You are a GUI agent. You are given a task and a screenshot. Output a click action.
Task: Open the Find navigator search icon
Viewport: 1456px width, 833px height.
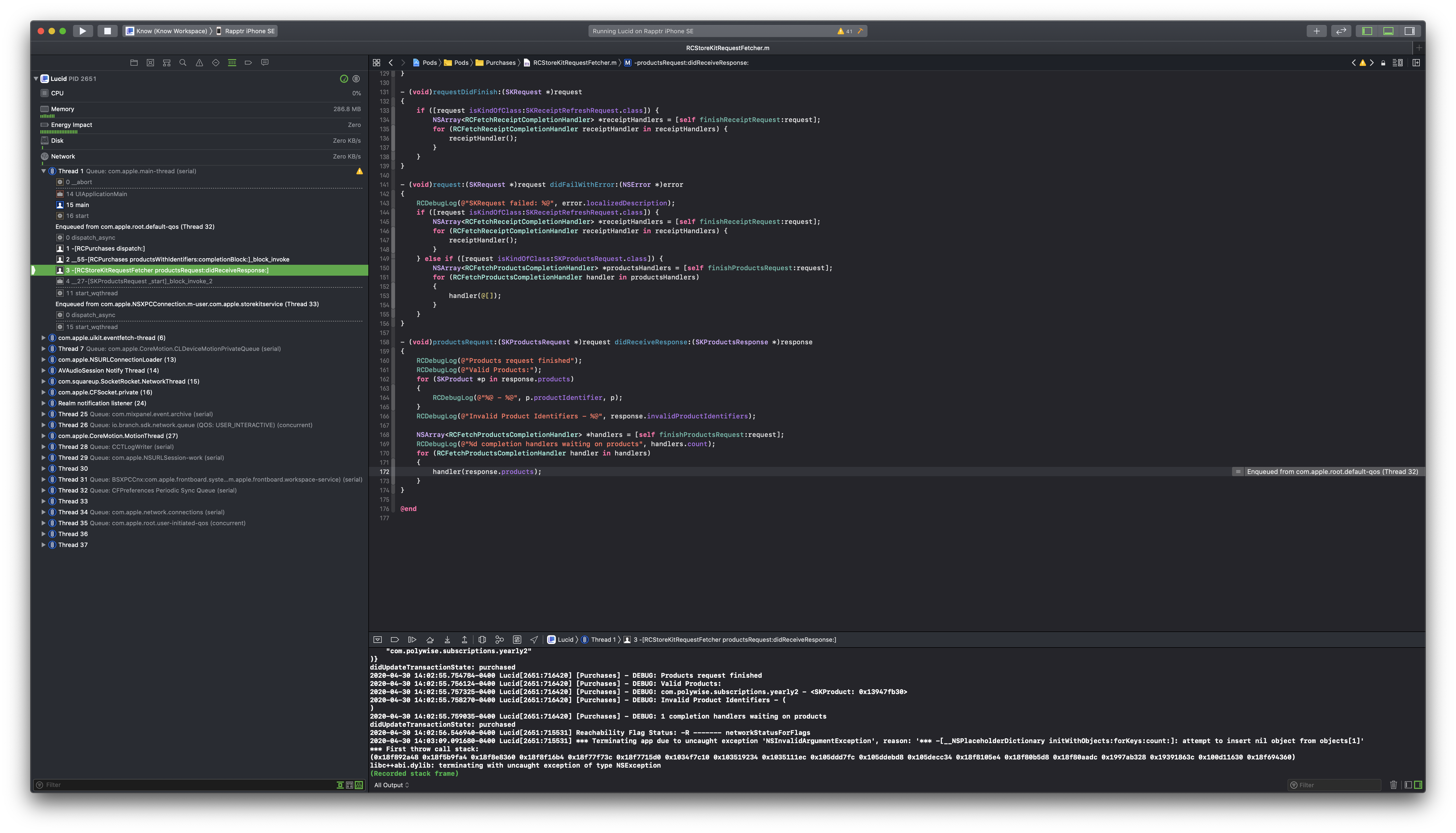(183, 63)
